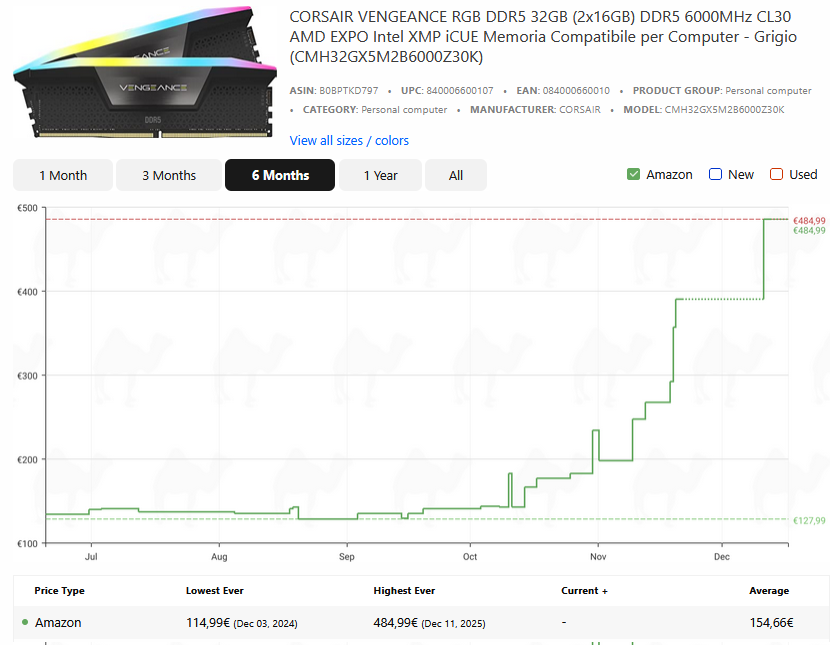The width and height of the screenshot is (830, 645).
Task: Click the green dot beside Amazon row
Action: coord(25,622)
